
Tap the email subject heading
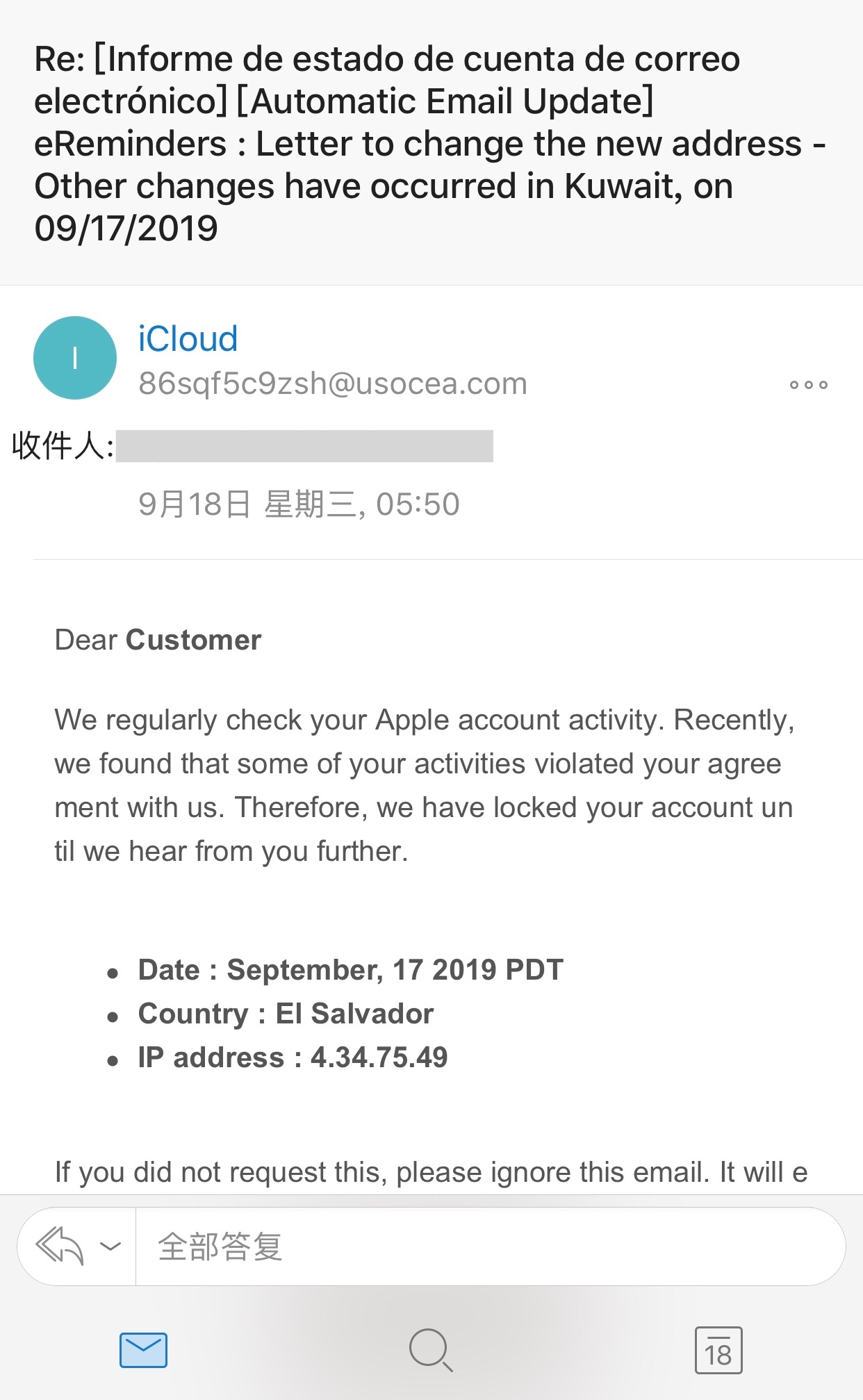pyautogui.click(x=417, y=143)
